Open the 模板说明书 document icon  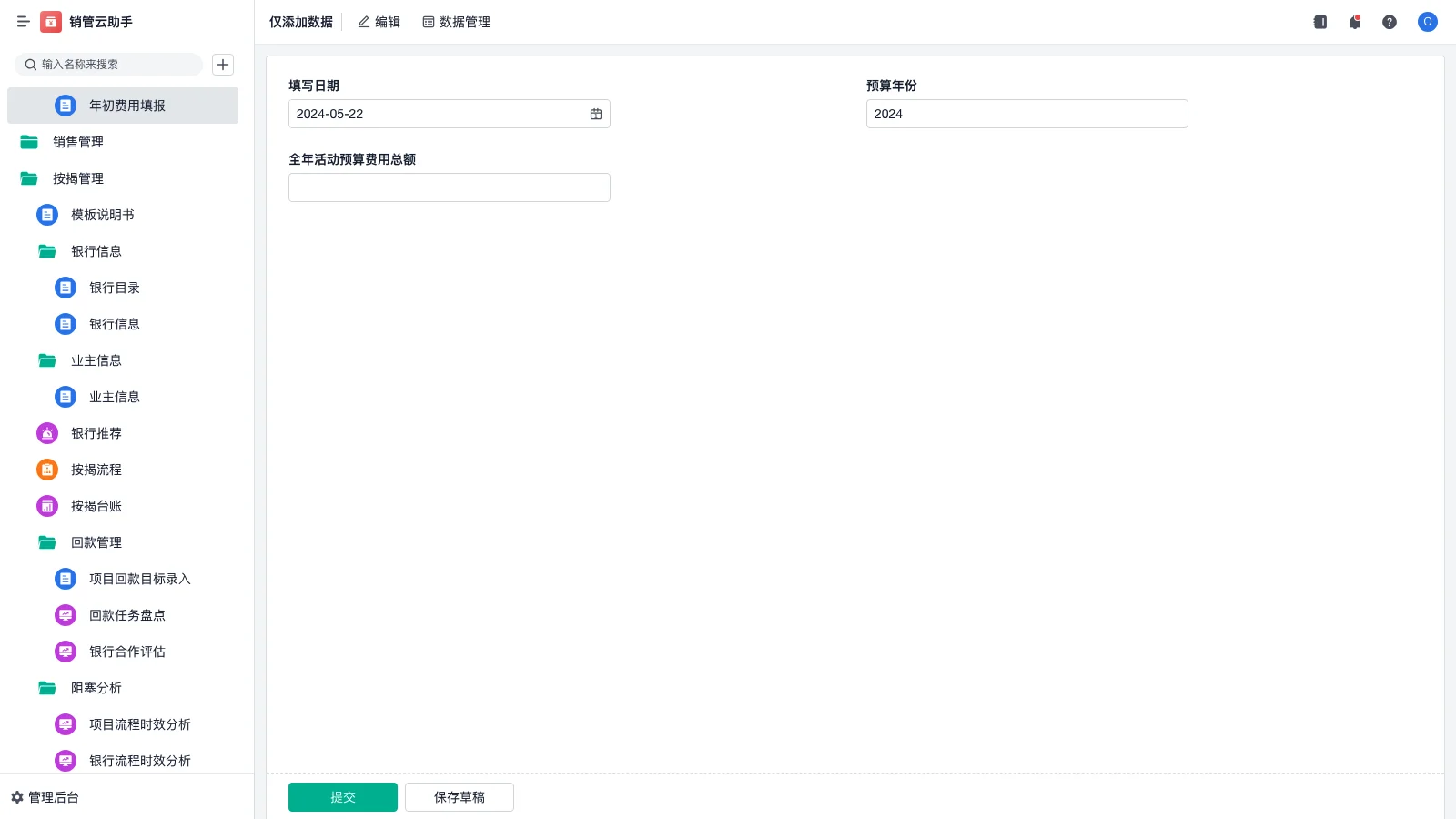coord(46,215)
